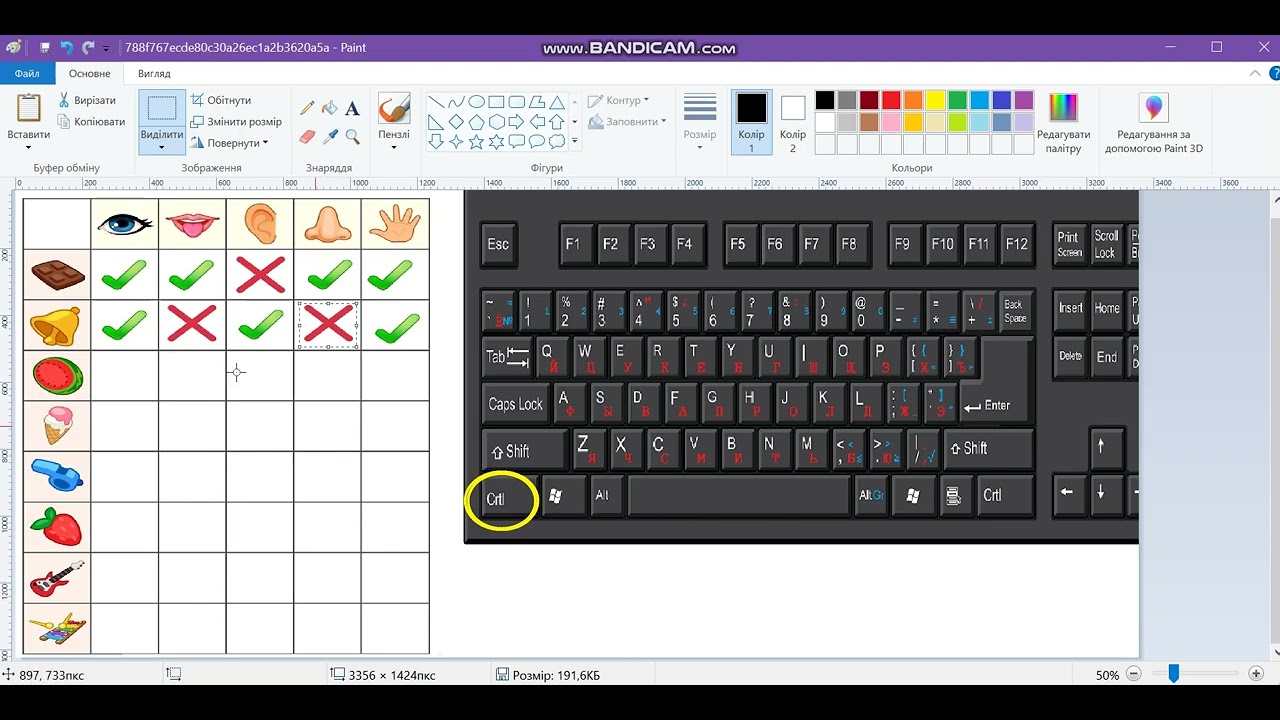Select the Color picker eyedropper tool
The image size is (1280, 720).
pyautogui.click(x=329, y=136)
